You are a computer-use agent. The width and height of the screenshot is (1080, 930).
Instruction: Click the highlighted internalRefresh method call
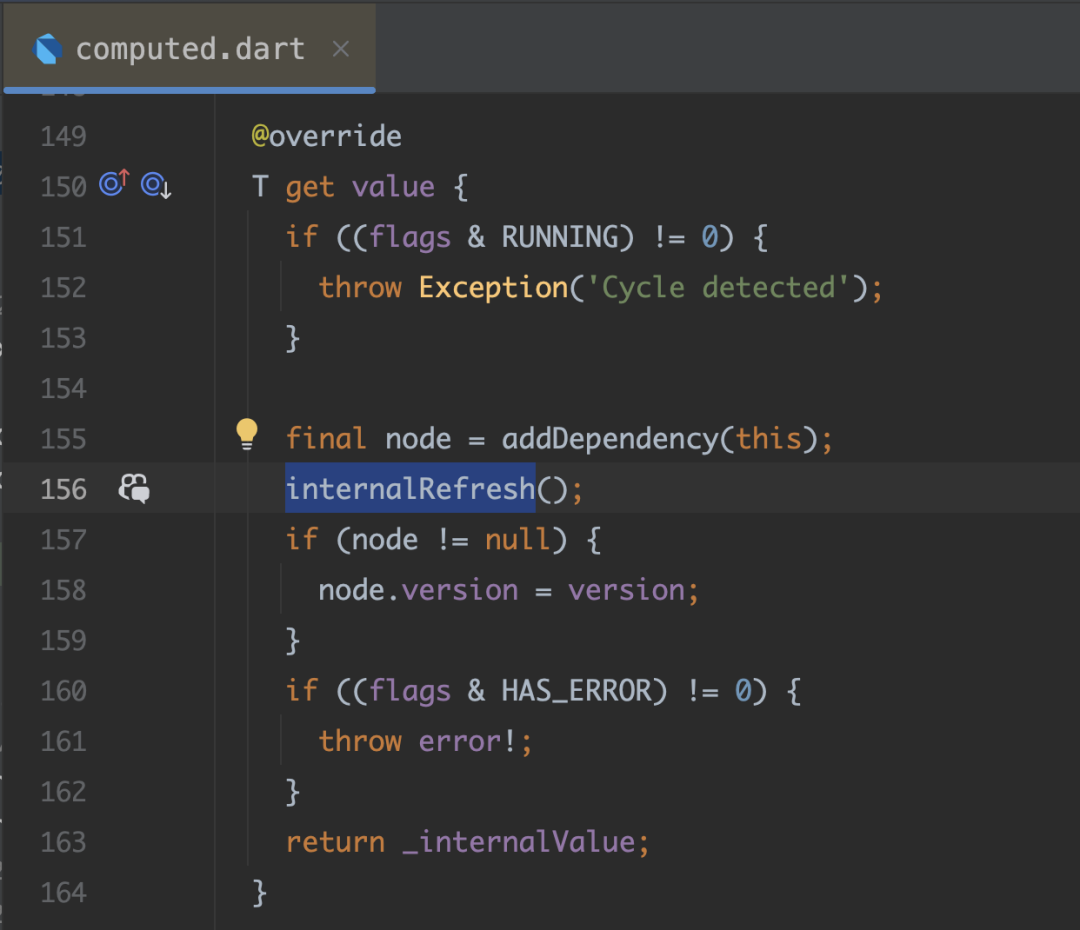pos(410,489)
